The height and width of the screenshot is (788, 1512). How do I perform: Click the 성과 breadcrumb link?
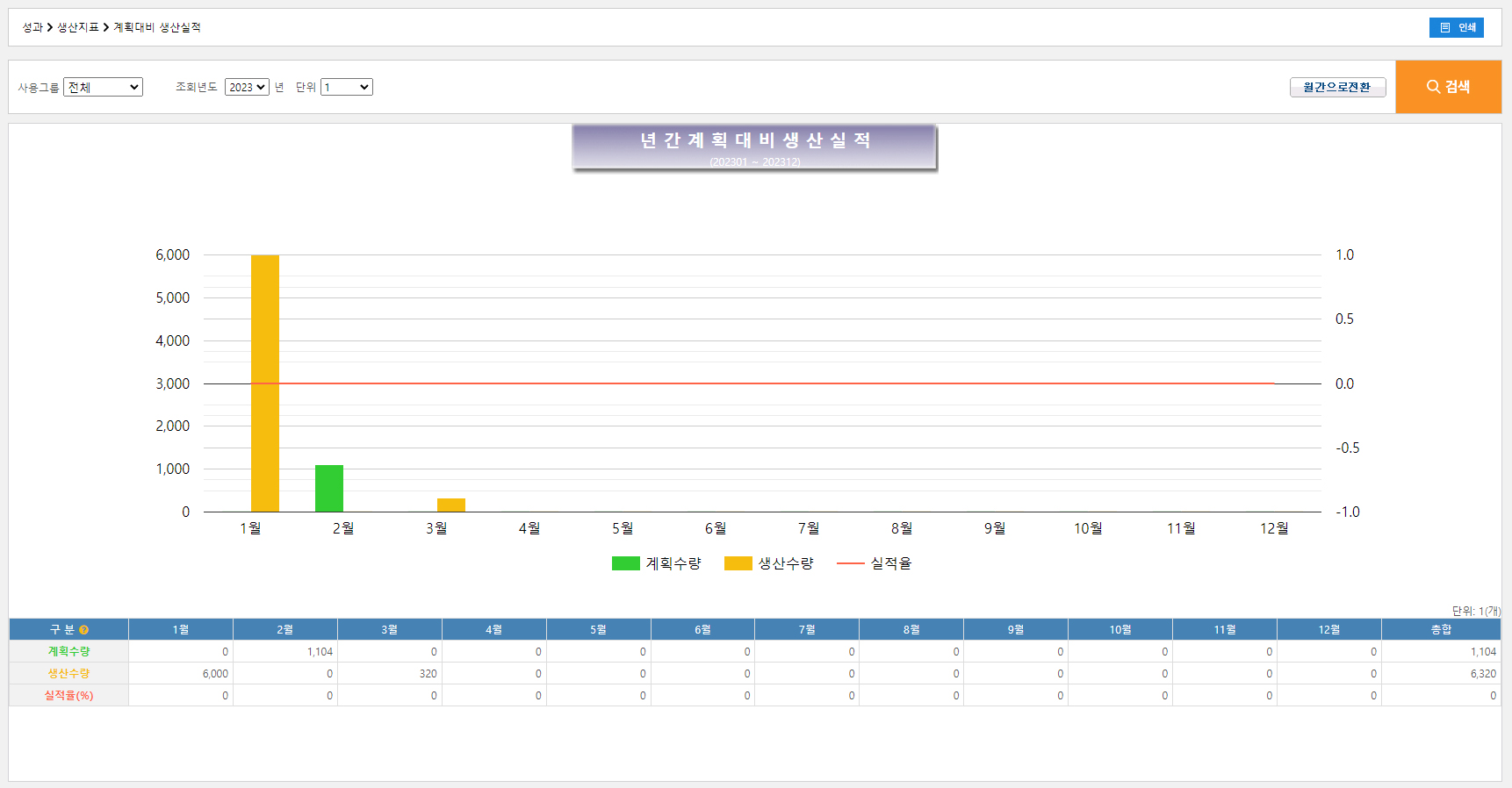click(x=32, y=27)
